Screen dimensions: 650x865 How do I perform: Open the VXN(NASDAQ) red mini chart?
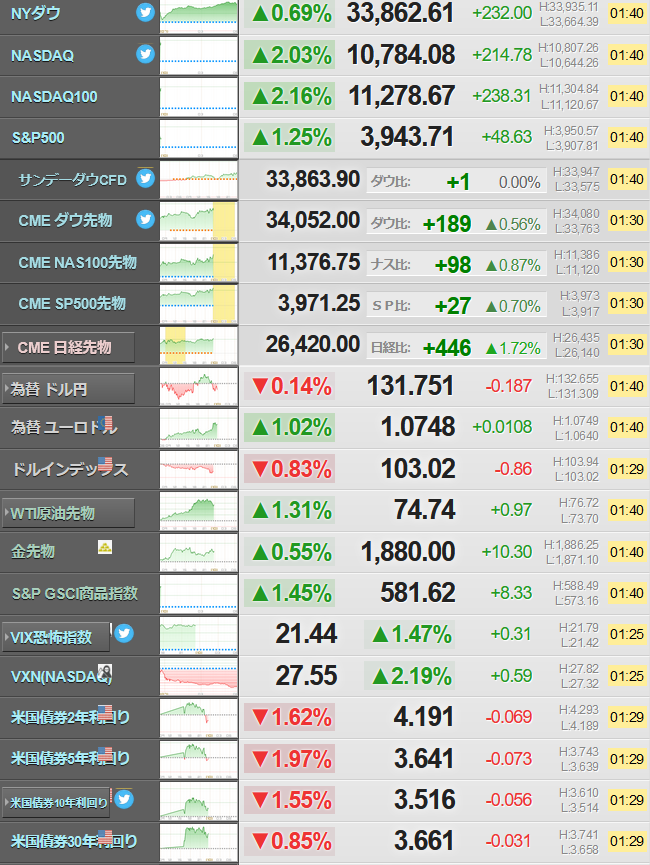coord(199,676)
